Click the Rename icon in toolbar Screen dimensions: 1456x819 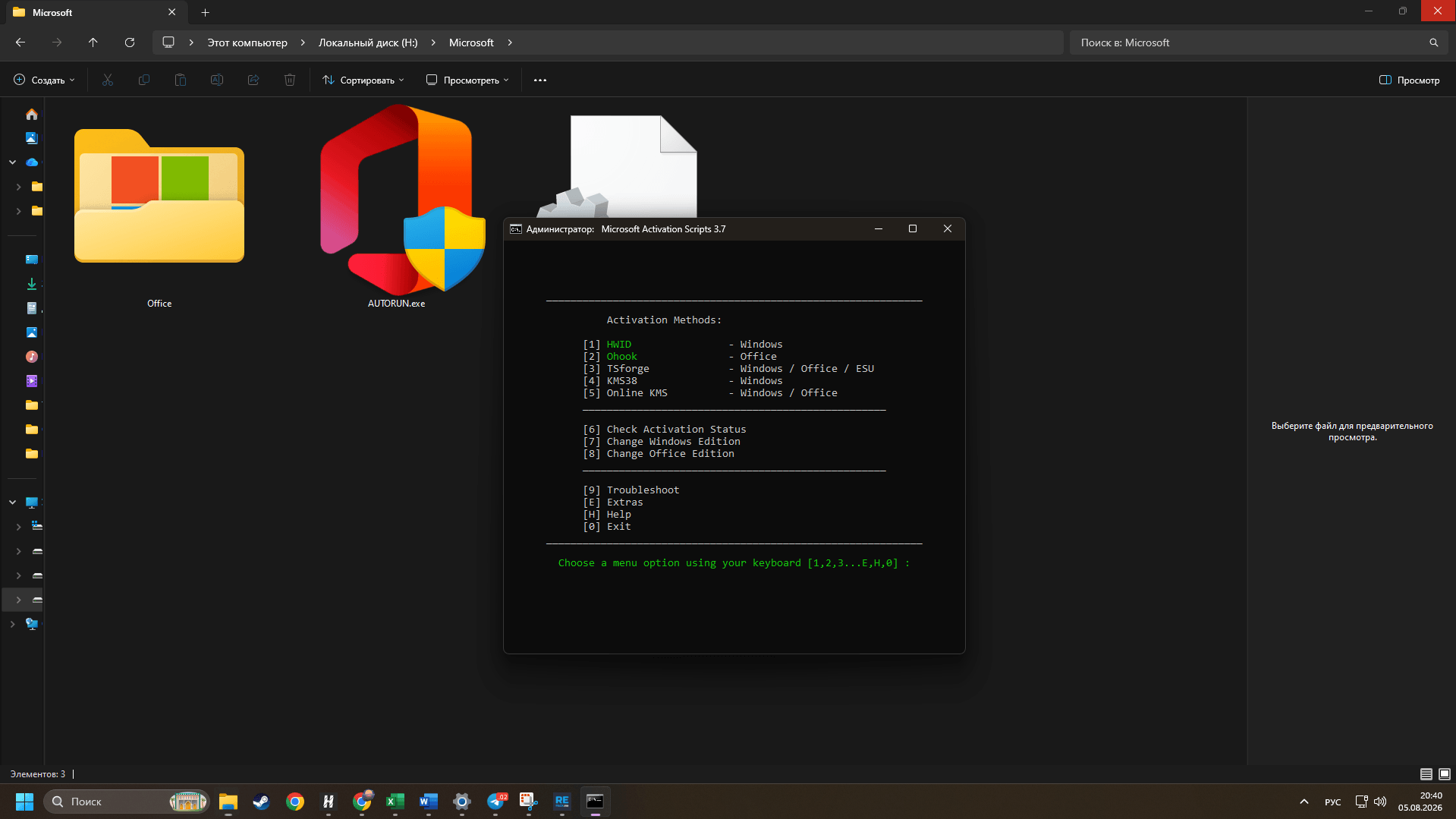pyautogui.click(x=217, y=80)
